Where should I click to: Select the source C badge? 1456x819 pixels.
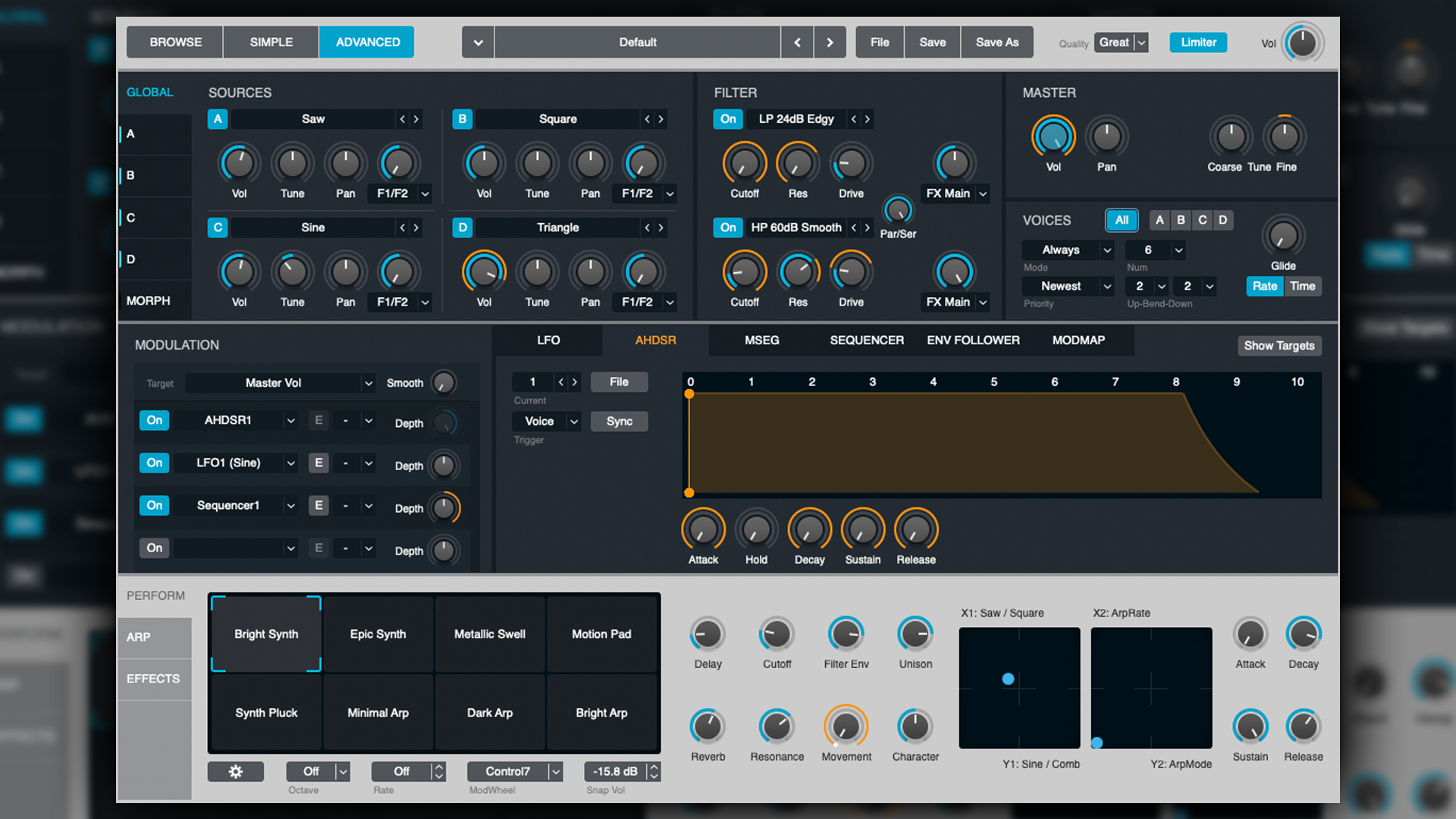point(218,227)
